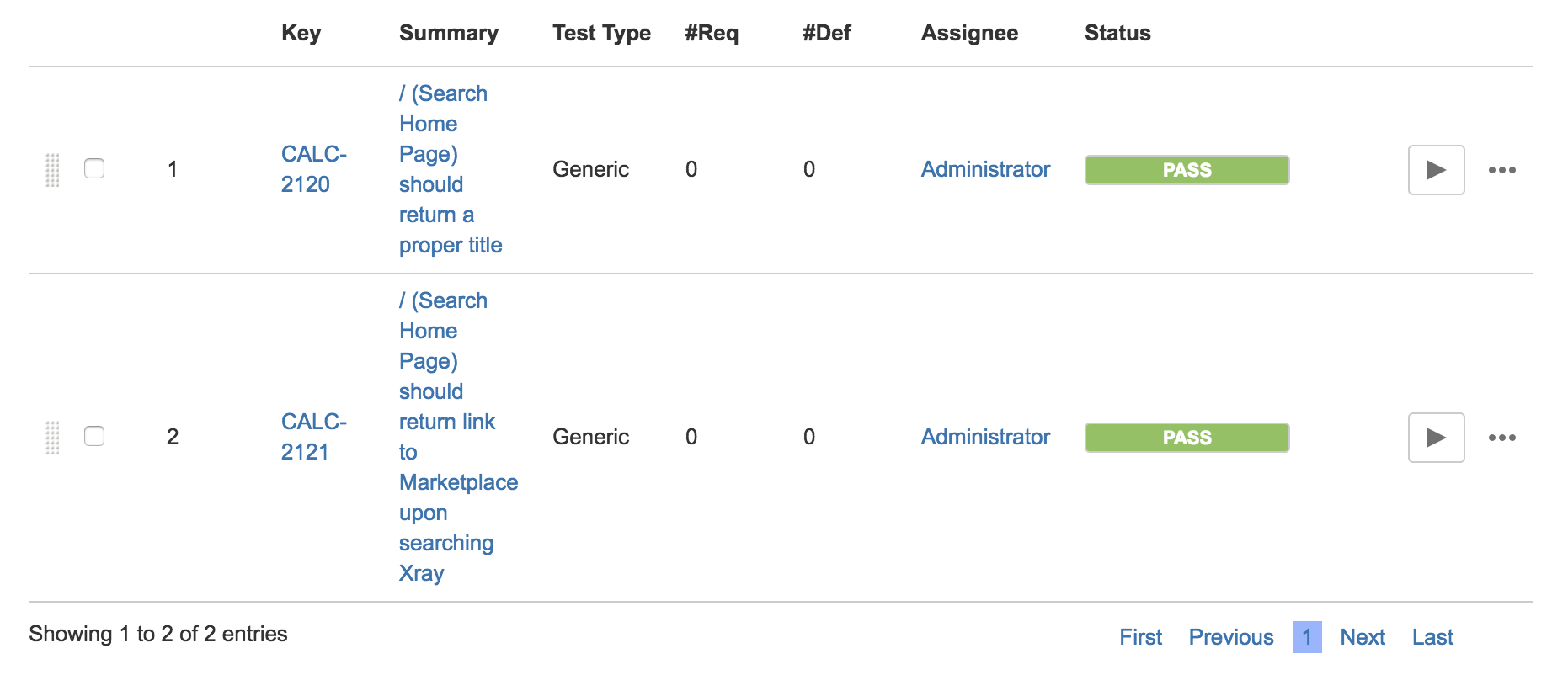
Task: Run test CALC-2120 with play button
Action: tap(1436, 170)
